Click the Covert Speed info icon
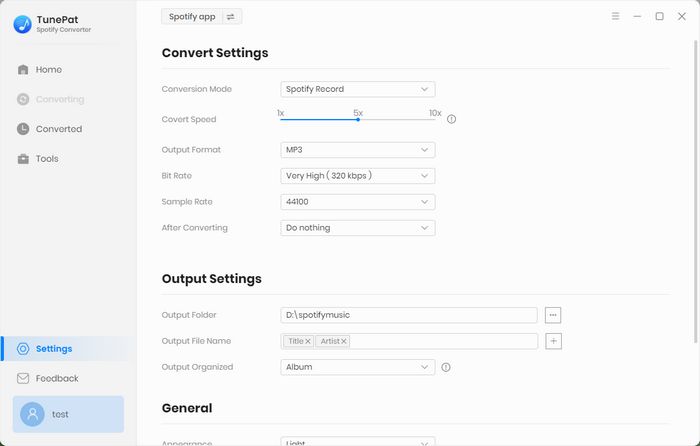Screen dimensions: 700x446 [x=451, y=119]
